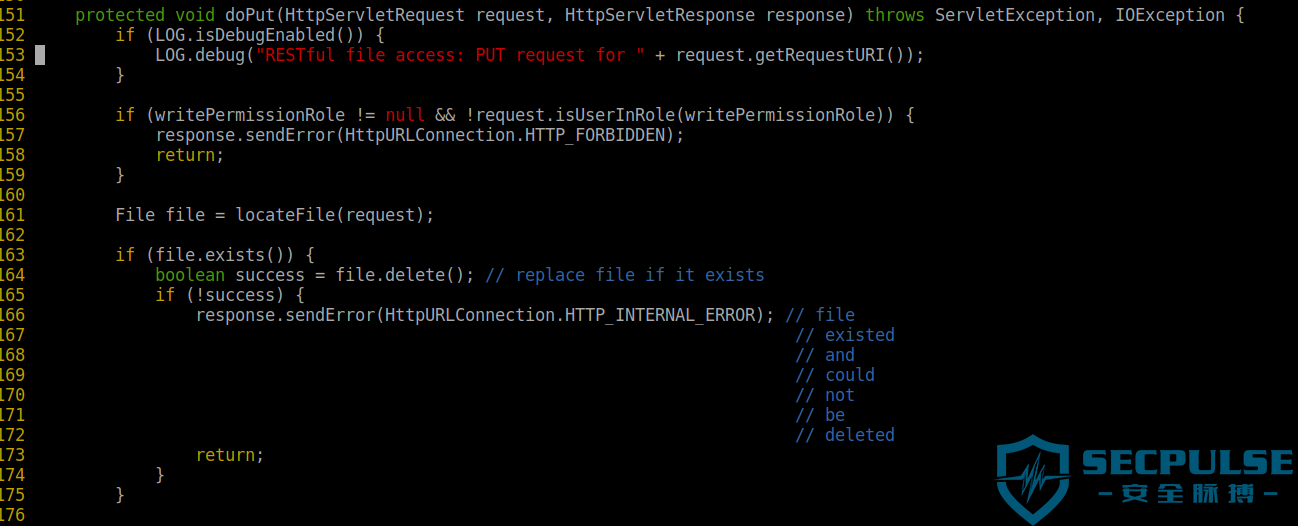
Task: Click the SECPULSE shield logo icon
Action: 1033,479
